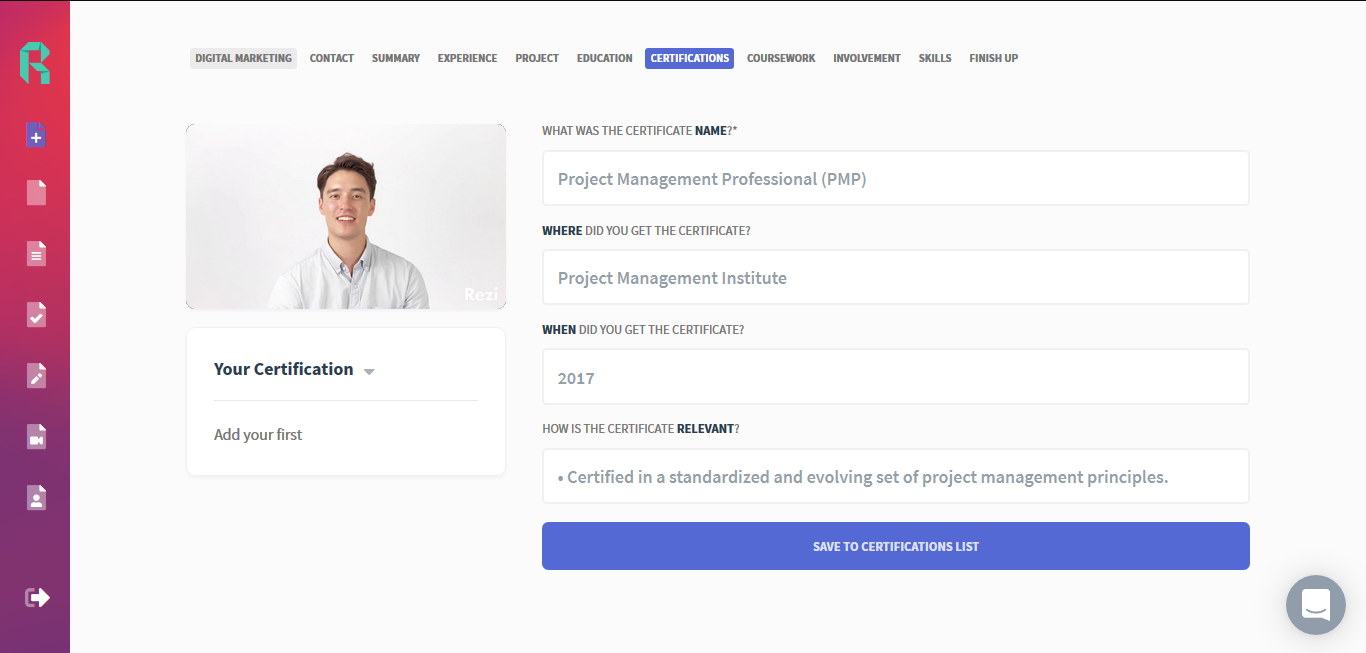The image size is (1366, 653).
Task: Create a new document with plus icon
Action: pyautogui.click(x=36, y=135)
